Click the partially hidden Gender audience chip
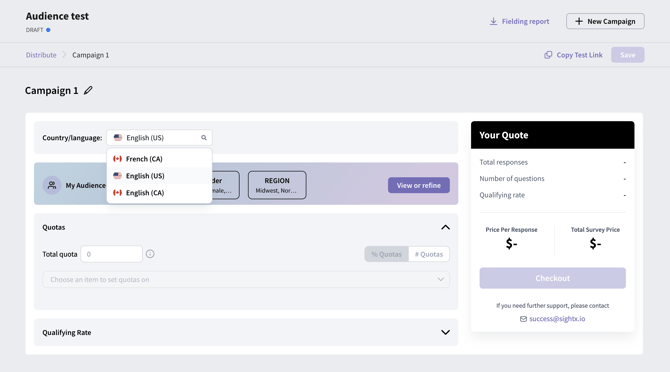This screenshot has height=372, width=670. (x=226, y=185)
